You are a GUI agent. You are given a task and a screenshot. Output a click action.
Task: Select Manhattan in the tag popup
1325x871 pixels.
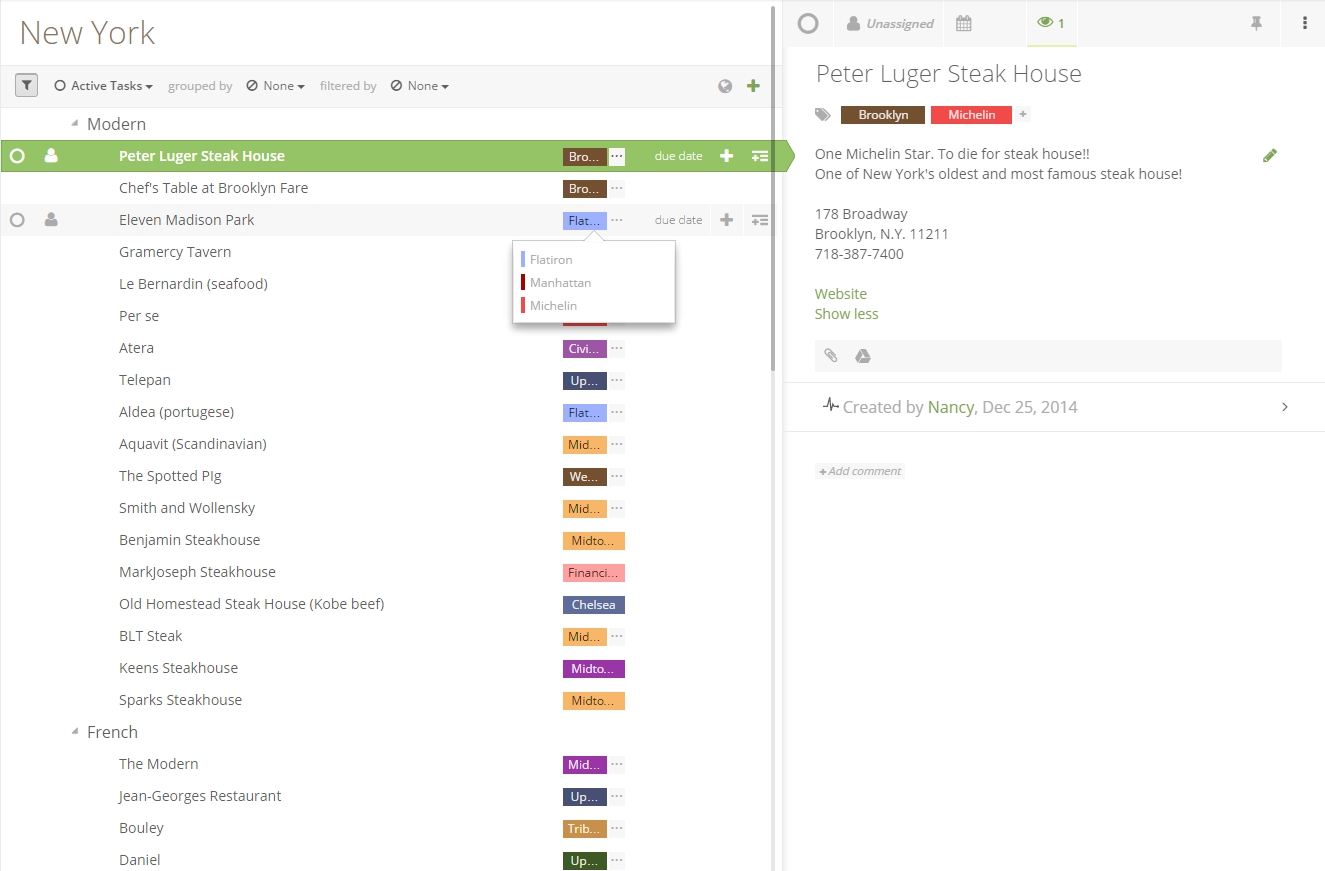[560, 283]
